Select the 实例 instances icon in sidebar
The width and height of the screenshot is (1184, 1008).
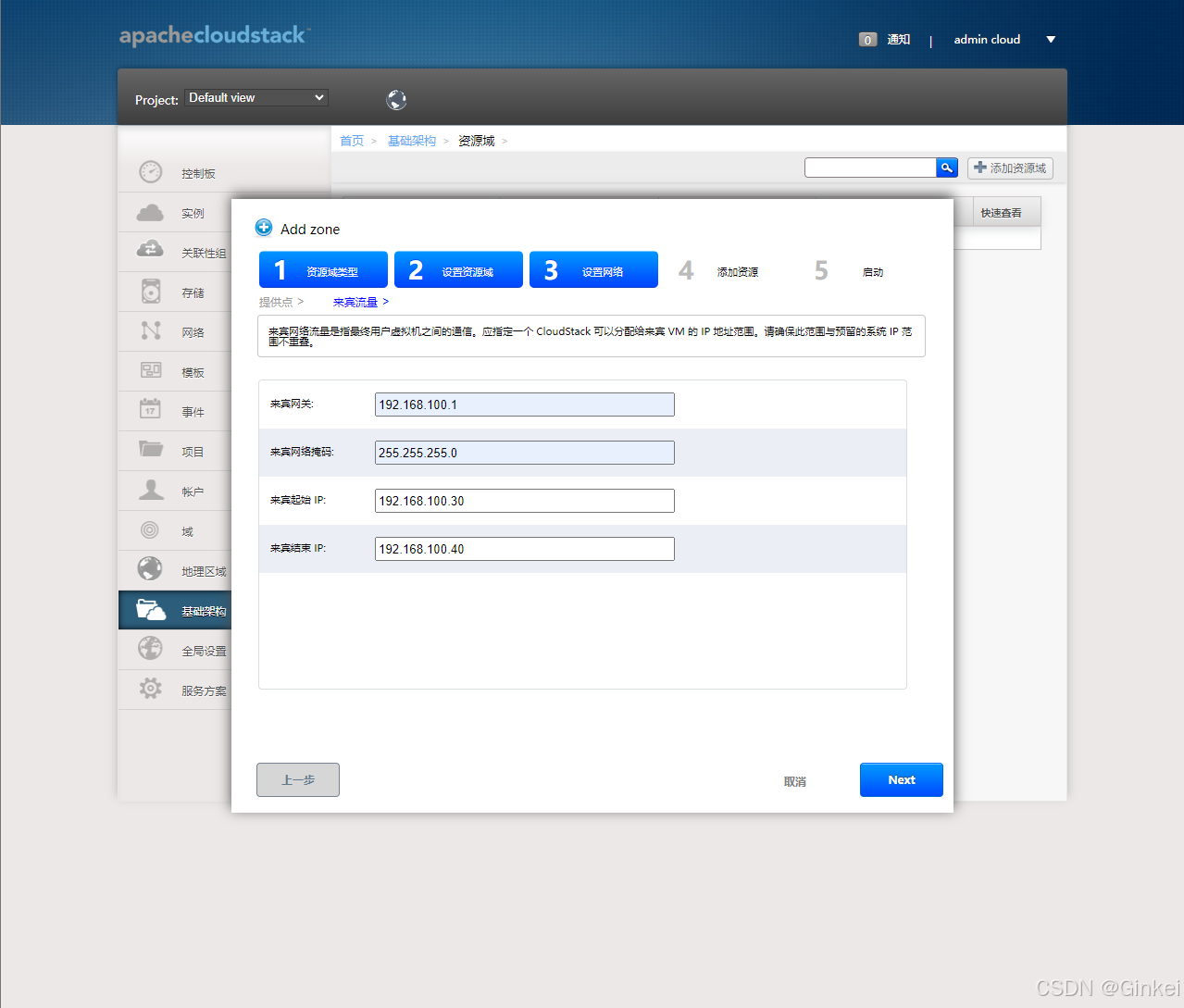click(x=192, y=212)
